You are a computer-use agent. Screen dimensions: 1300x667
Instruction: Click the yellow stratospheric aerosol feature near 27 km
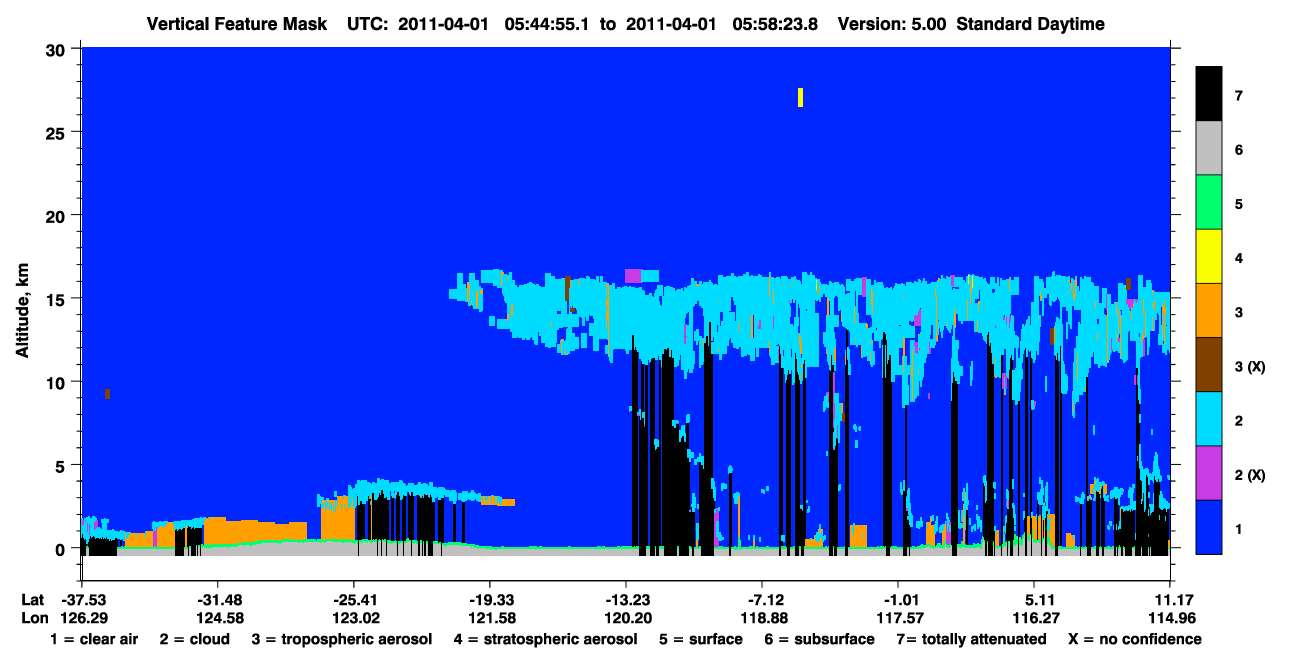801,97
